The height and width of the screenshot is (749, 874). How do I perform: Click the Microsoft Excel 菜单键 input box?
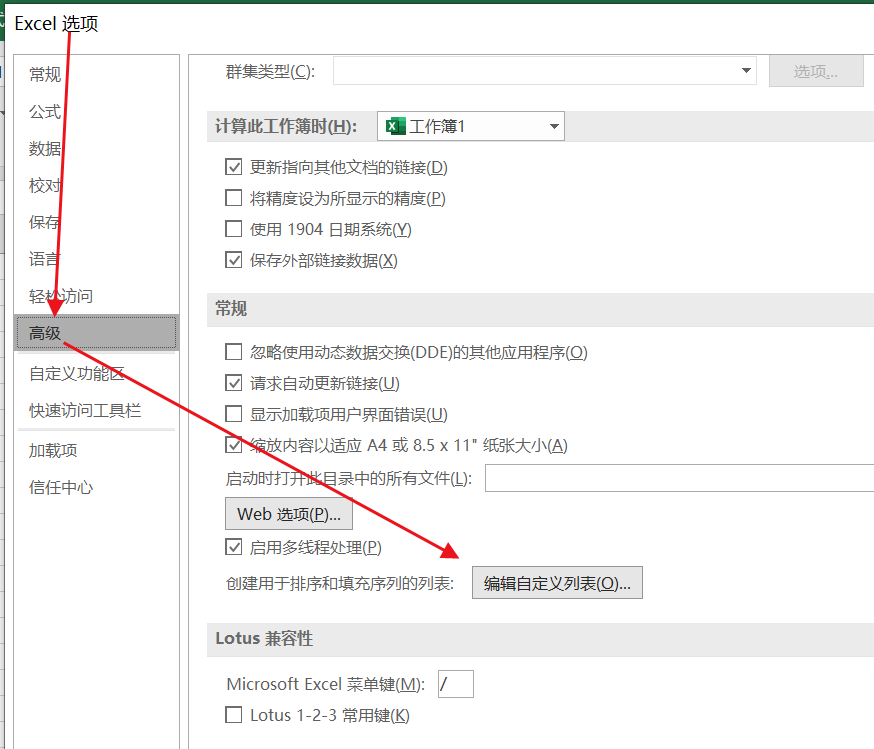454,683
